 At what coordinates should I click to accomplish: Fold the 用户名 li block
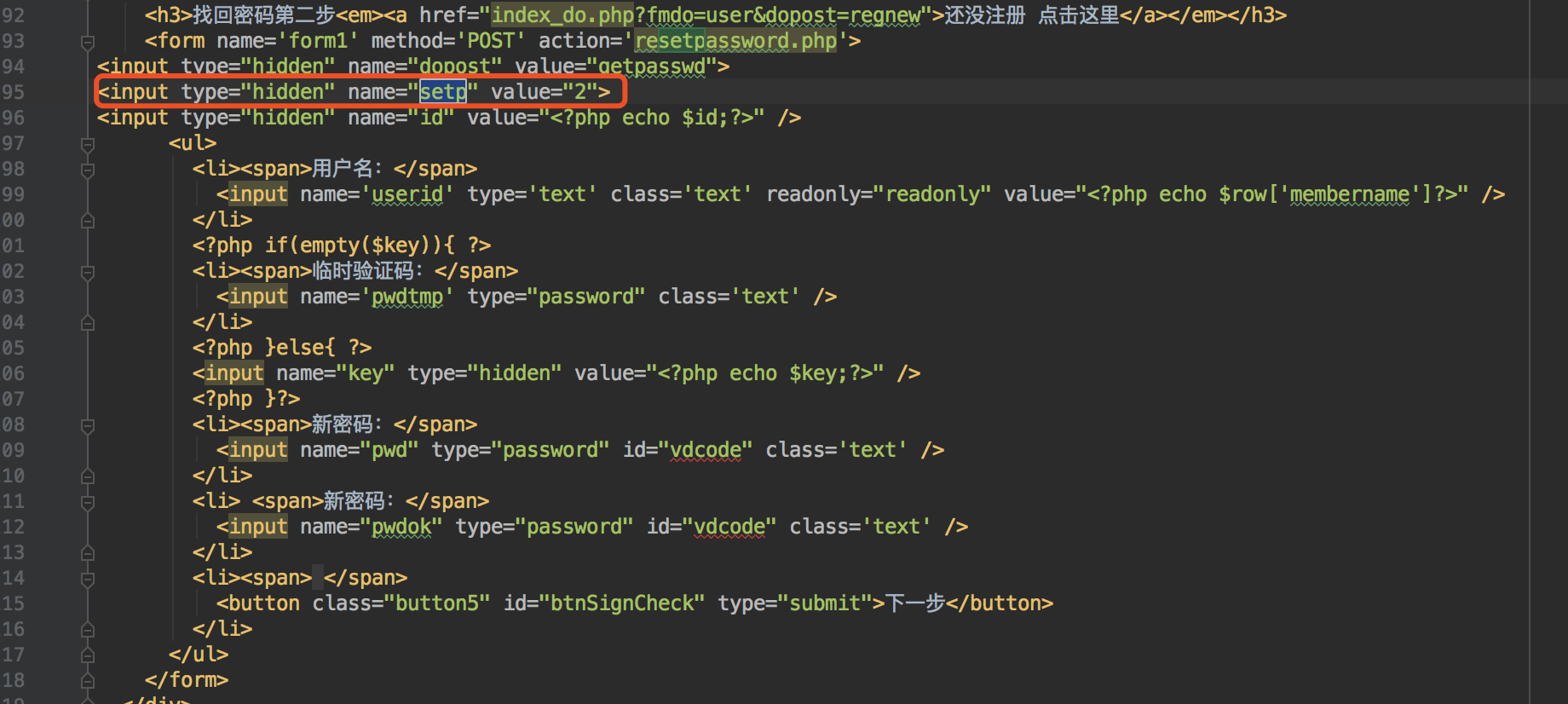pyautogui.click(x=87, y=170)
